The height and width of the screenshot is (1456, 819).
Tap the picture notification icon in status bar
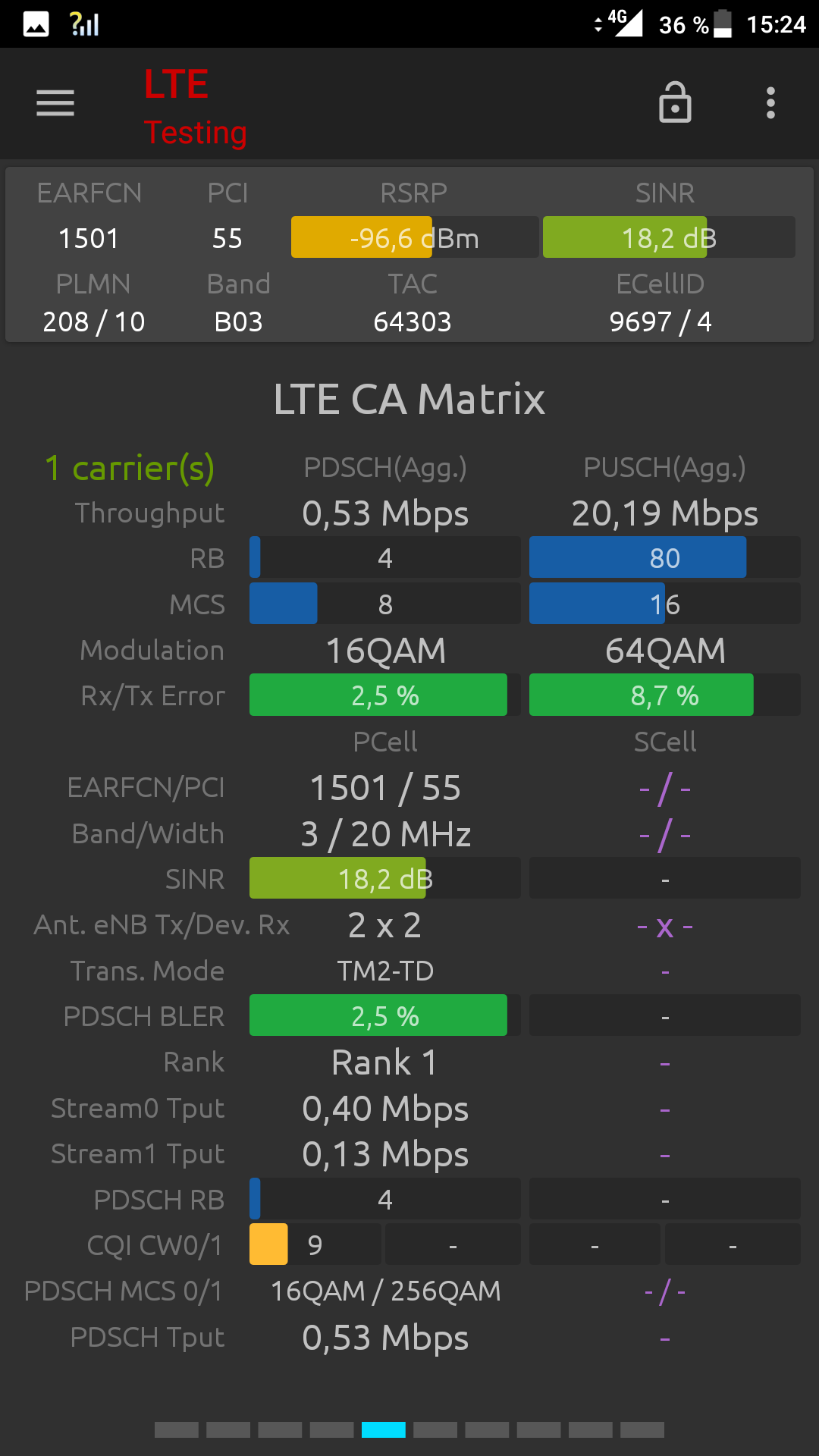click(x=36, y=24)
